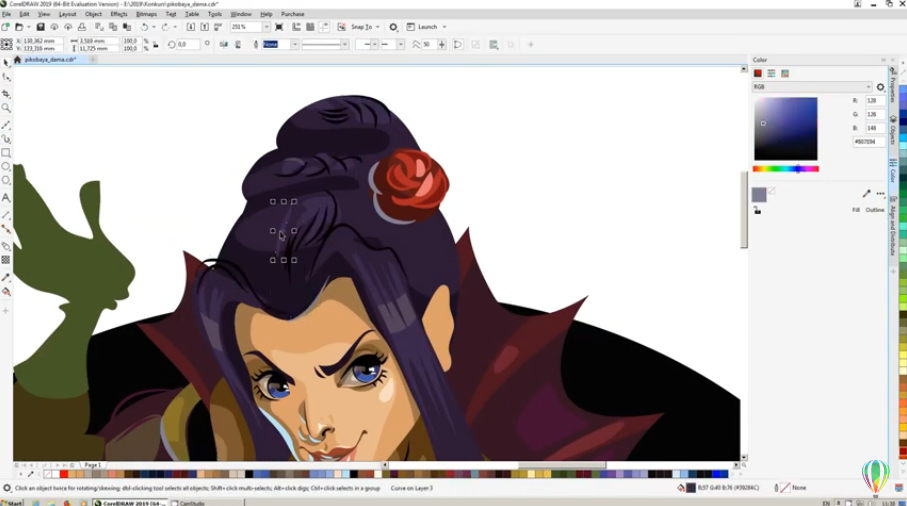Select the Interactive Fill tool
907x506 pixels.
pyautogui.click(x=6, y=292)
